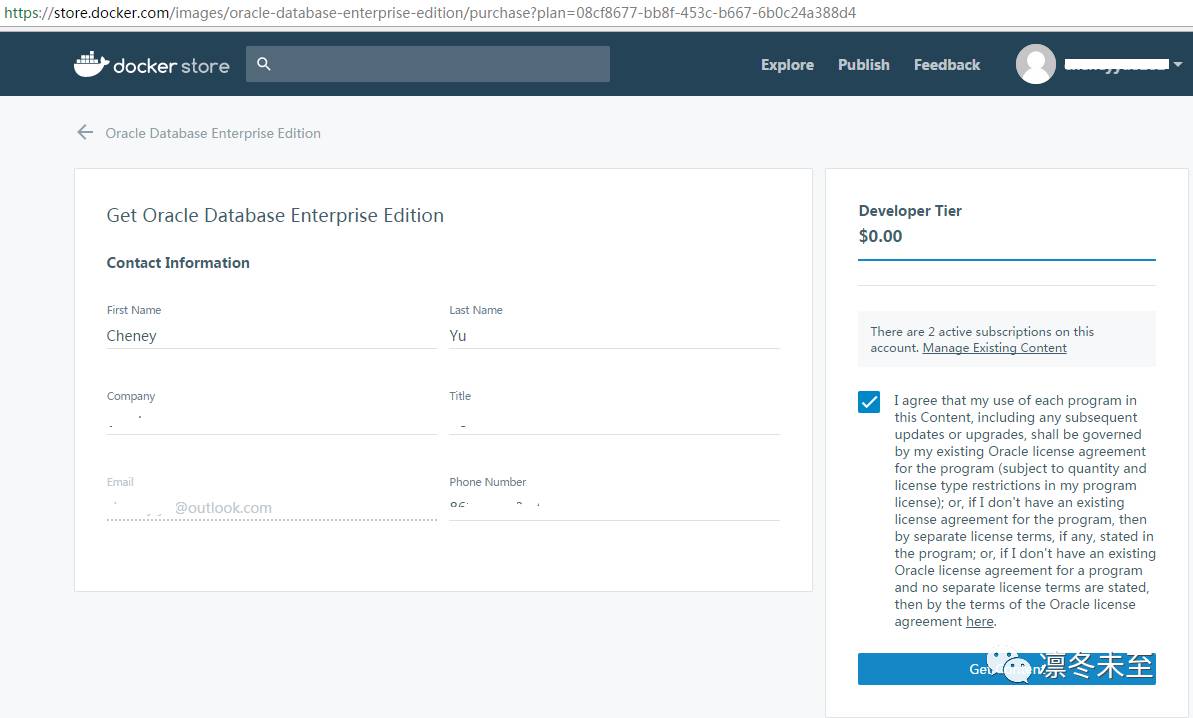
Task: Click the user avatar icon
Action: pyautogui.click(x=1036, y=64)
